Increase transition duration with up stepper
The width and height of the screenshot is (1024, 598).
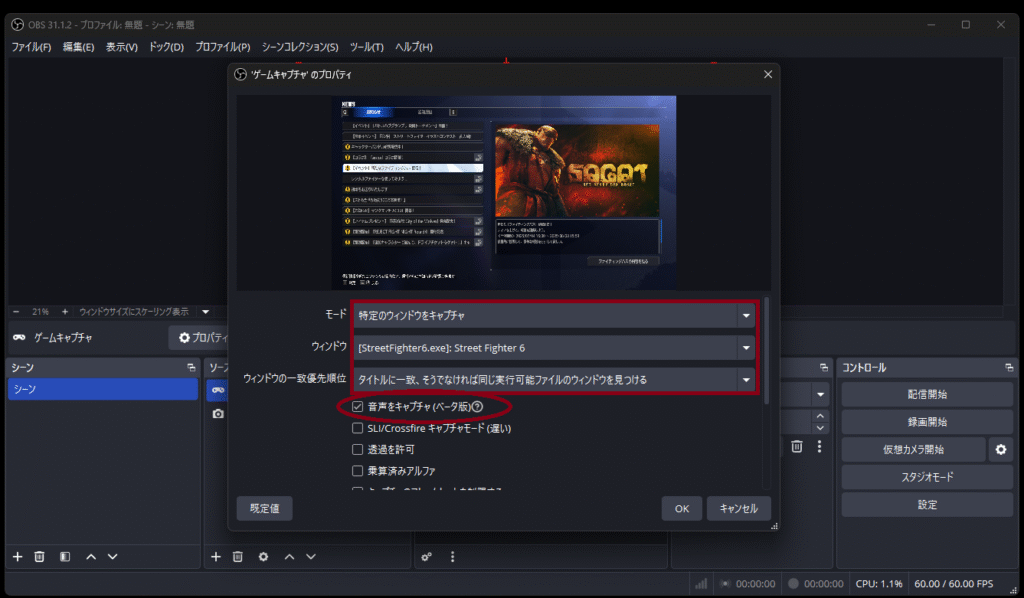[820, 416]
